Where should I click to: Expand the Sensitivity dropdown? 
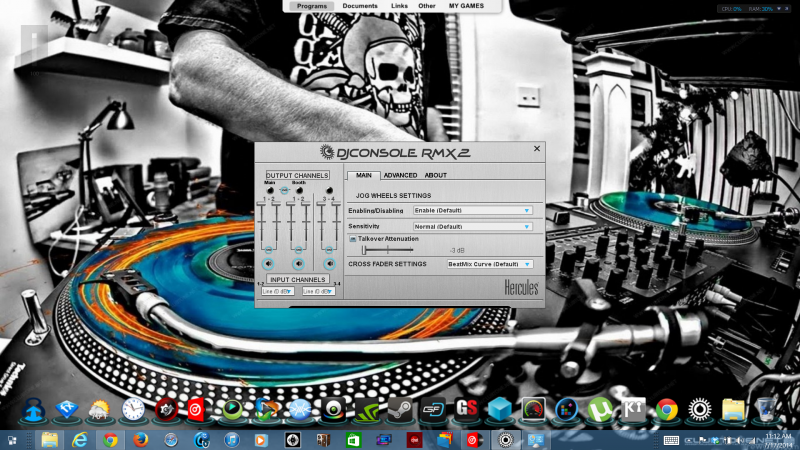[473, 227]
